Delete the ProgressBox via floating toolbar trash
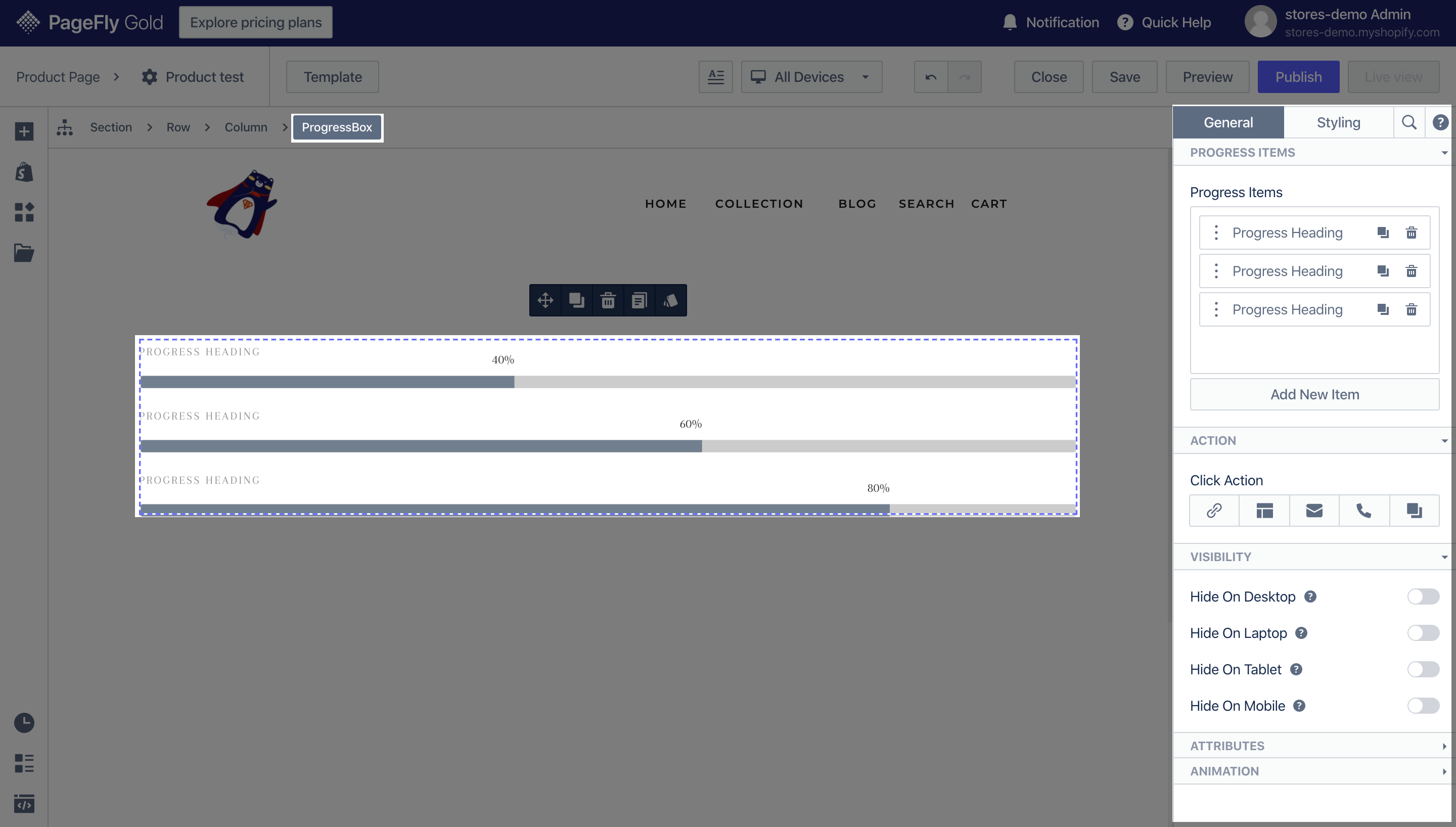Screen dimensions: 1456x827 [x=608, y=300]
